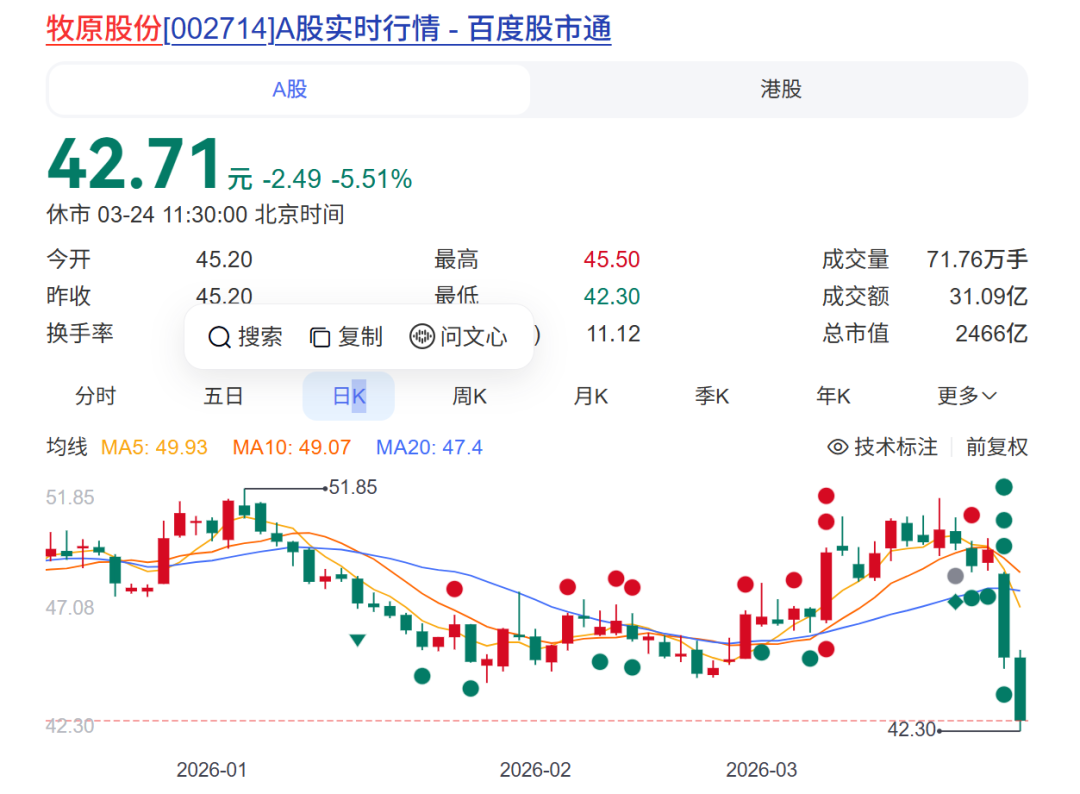Click the gray dot marker on the chart
Screen dimensions: 1080x794
click(x=956, y=575)
